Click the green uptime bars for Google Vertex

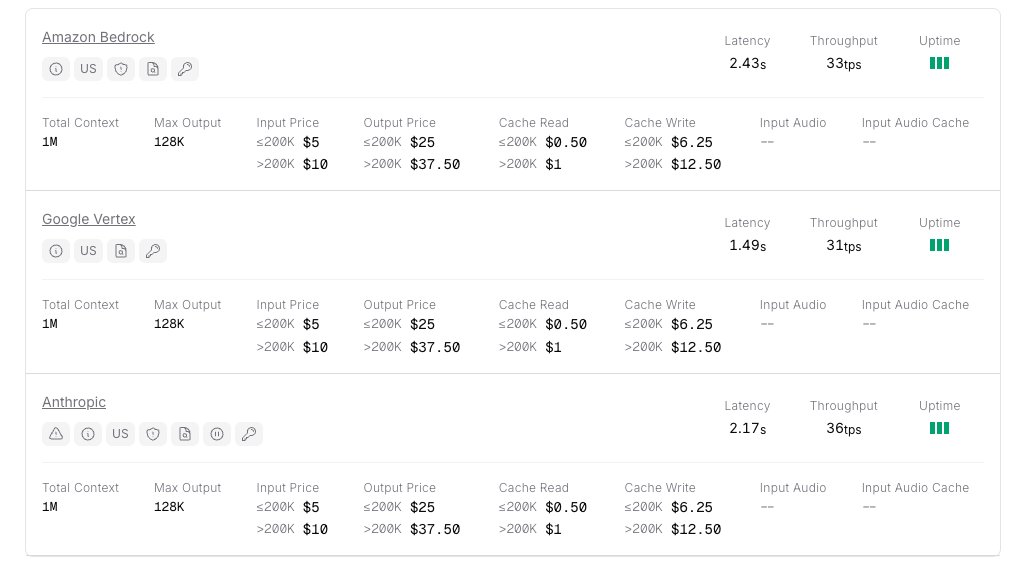[939, 245]
